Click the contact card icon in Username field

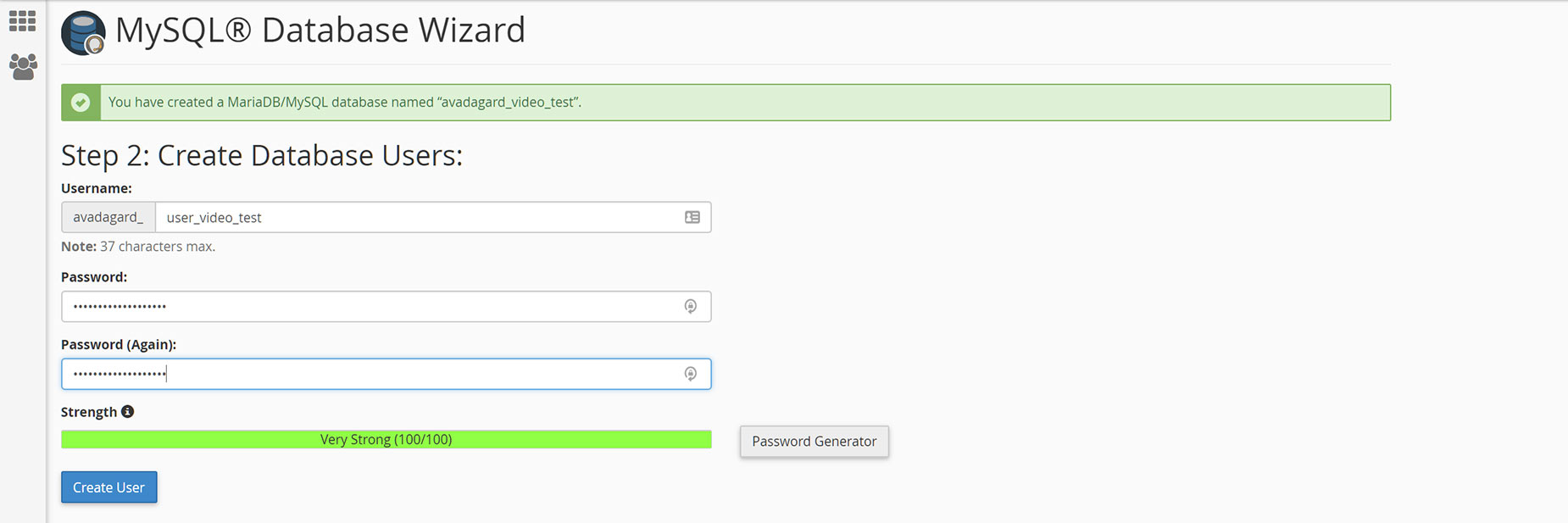tap(692, 217)
